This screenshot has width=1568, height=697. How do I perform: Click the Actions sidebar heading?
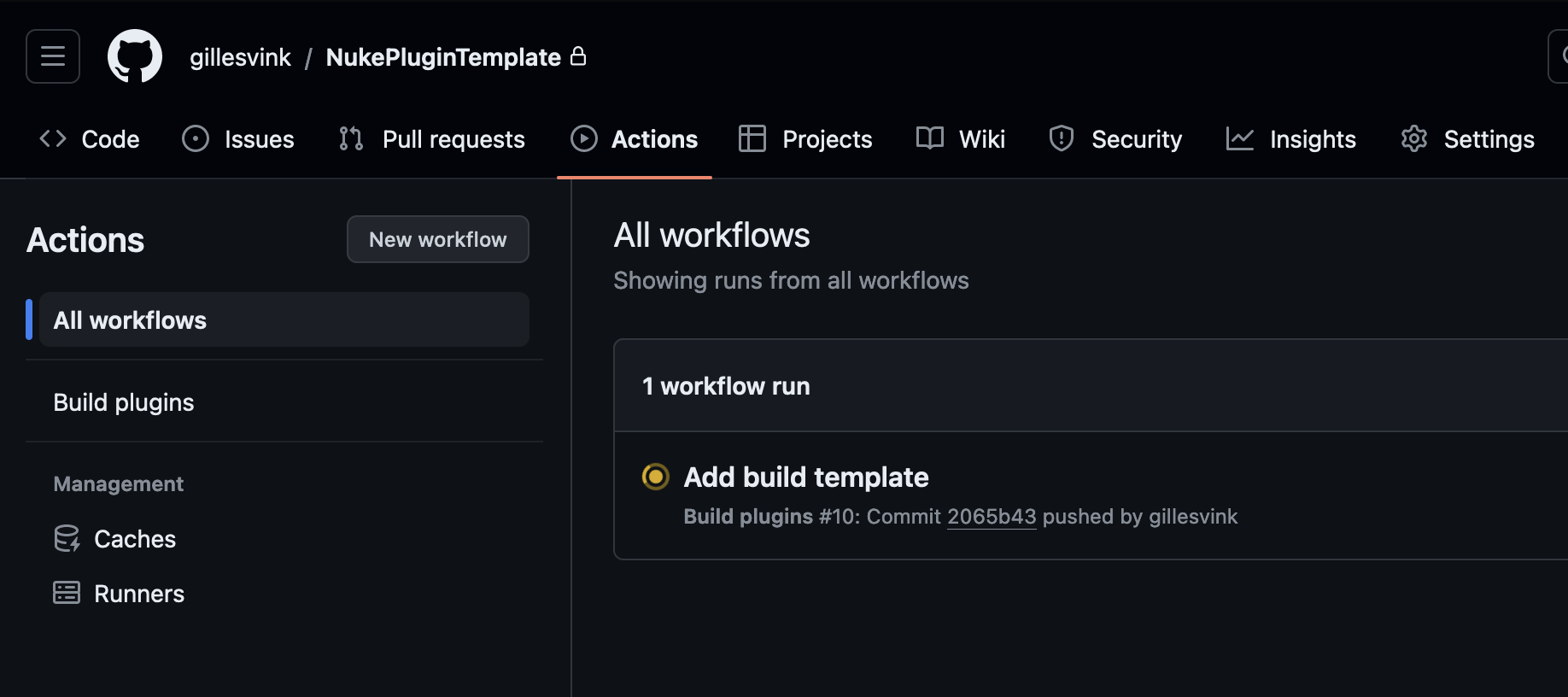pyautogui.click(x=85, y=240)
